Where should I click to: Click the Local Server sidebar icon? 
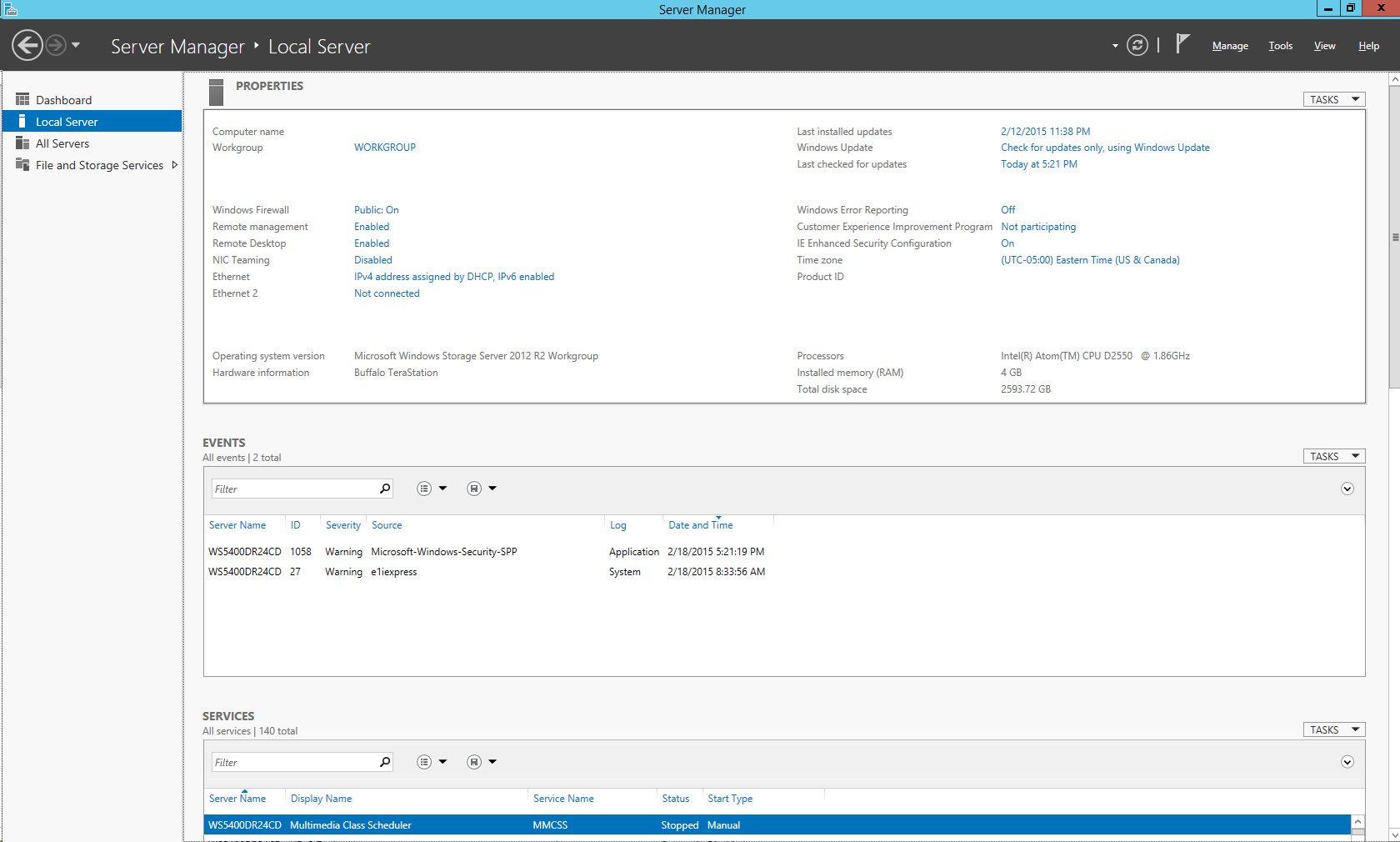point(22,122)
